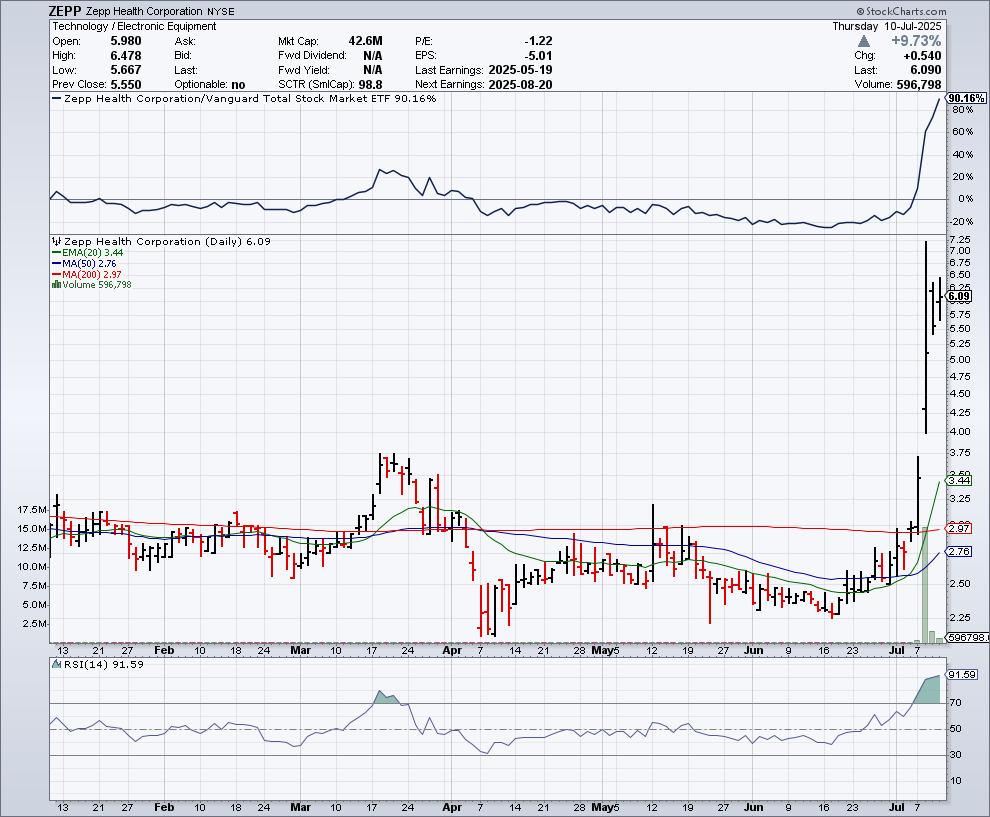Viewport: 990px width, 817px height.
Task: Click the SCTR (SmlCap) value 98.8
Action: 370,85
